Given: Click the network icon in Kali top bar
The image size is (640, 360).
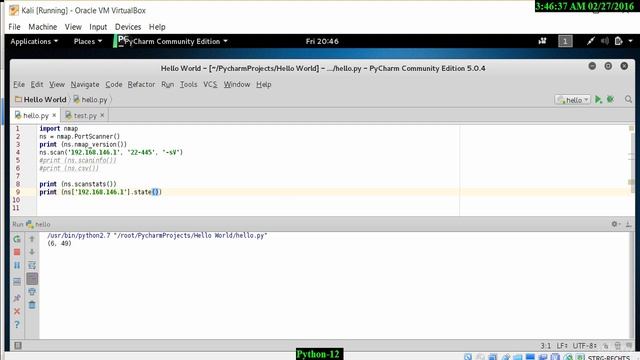Looking at the screenshot, I should point(591,41).
